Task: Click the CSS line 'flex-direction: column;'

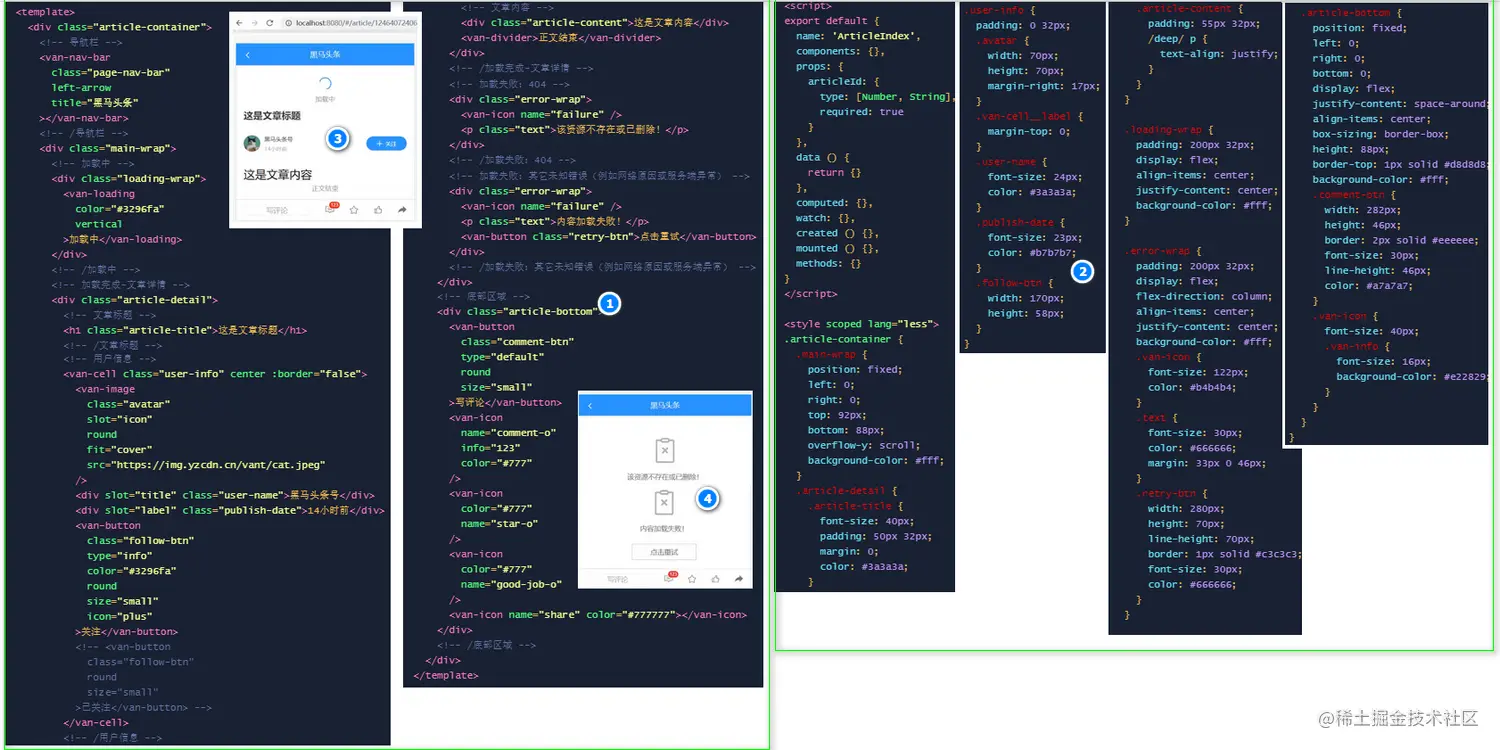Action: [x=1204, y=296]
